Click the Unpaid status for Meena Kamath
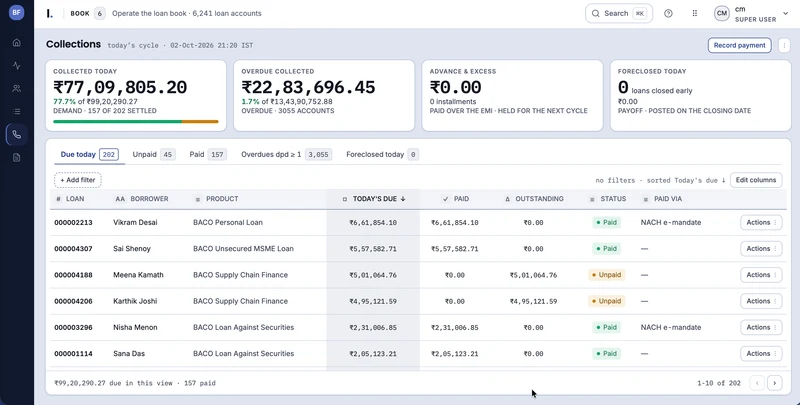 click(x=607, y=275)
